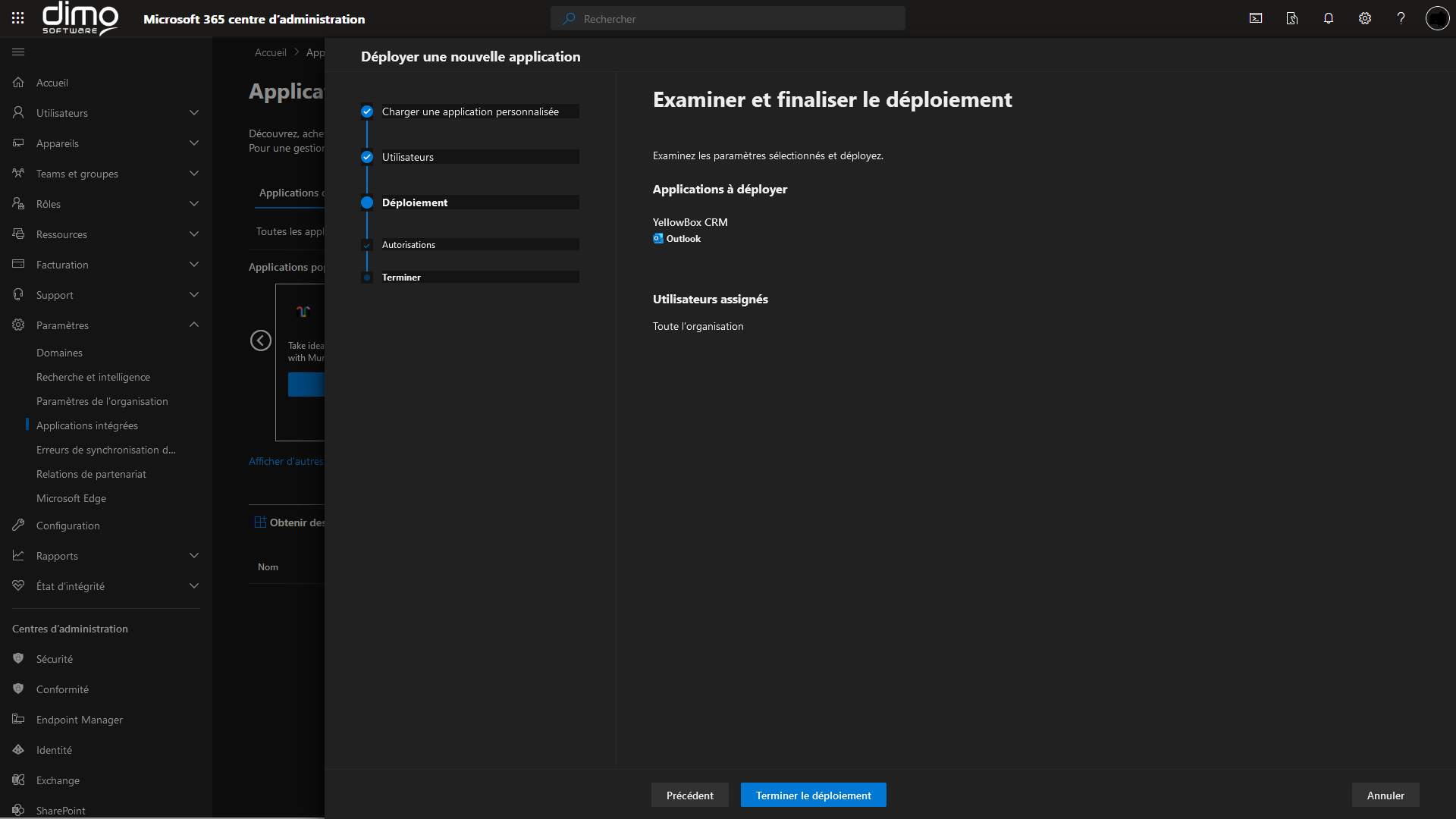
Task: Open the user account avatar
Action: coord(1437,18)
